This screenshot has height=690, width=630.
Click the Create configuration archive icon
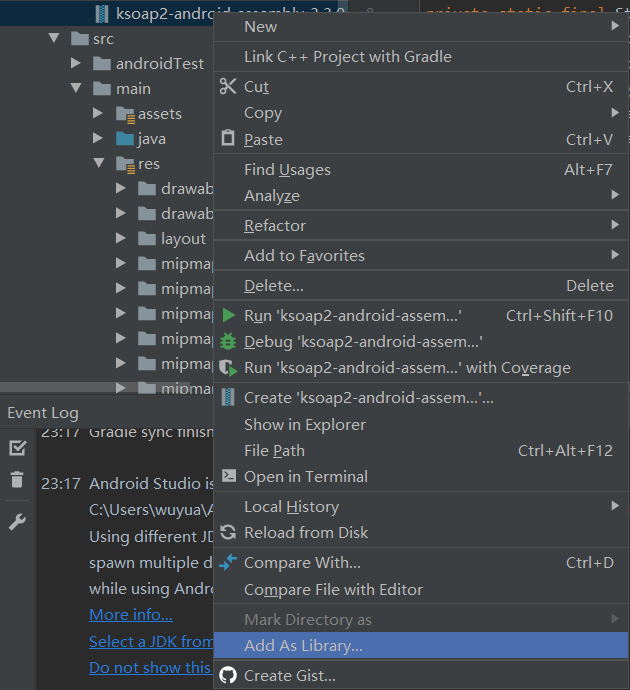click(x=228, y=397)
